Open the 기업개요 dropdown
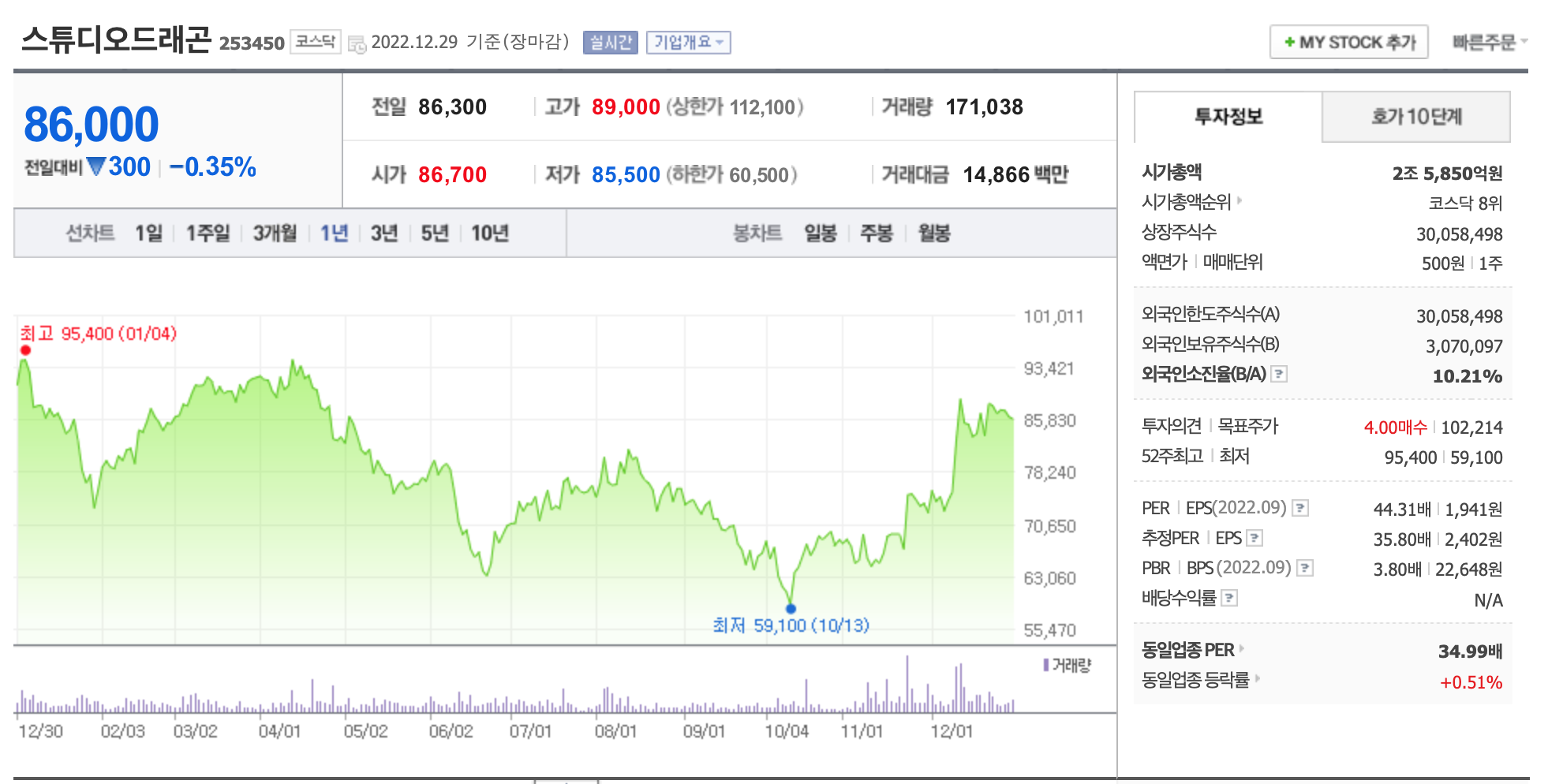Viewport: 1548px width, 784px height. 689,43
